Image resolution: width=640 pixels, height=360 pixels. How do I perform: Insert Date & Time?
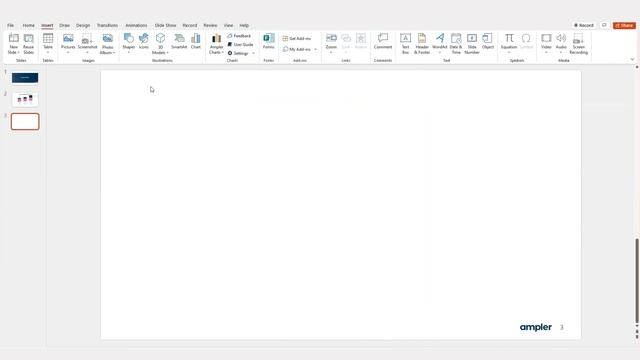[456, 44]
